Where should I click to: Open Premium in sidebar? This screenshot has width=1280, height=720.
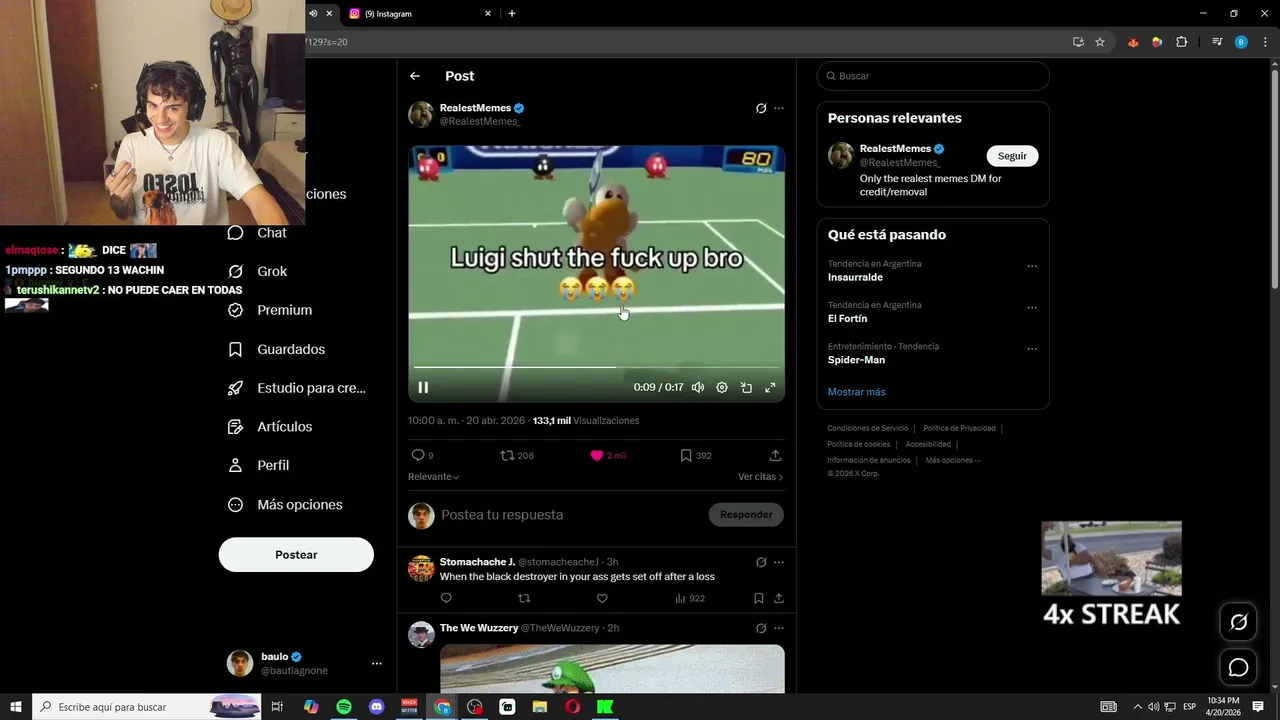click(270, 310)
